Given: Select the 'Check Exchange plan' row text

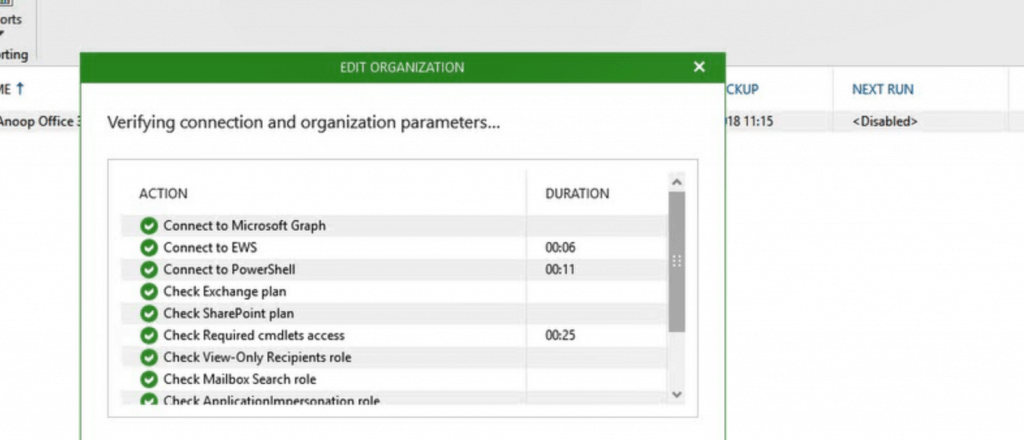Looking at the screenshot, I should coord(225,291).
